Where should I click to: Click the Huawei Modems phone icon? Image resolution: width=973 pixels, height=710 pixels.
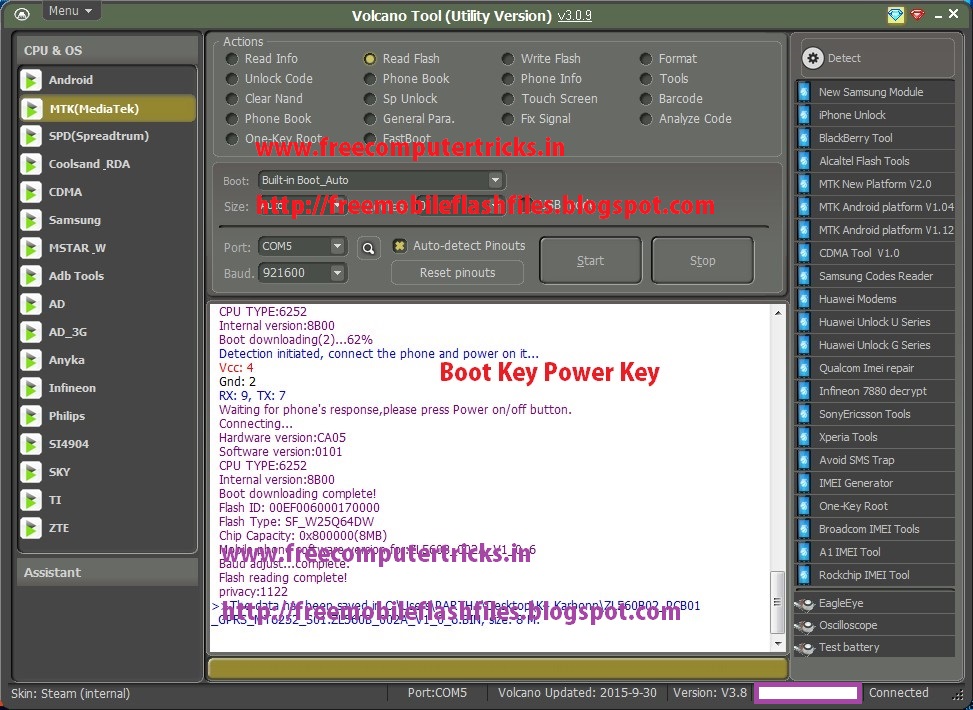(x=804, y=299)
